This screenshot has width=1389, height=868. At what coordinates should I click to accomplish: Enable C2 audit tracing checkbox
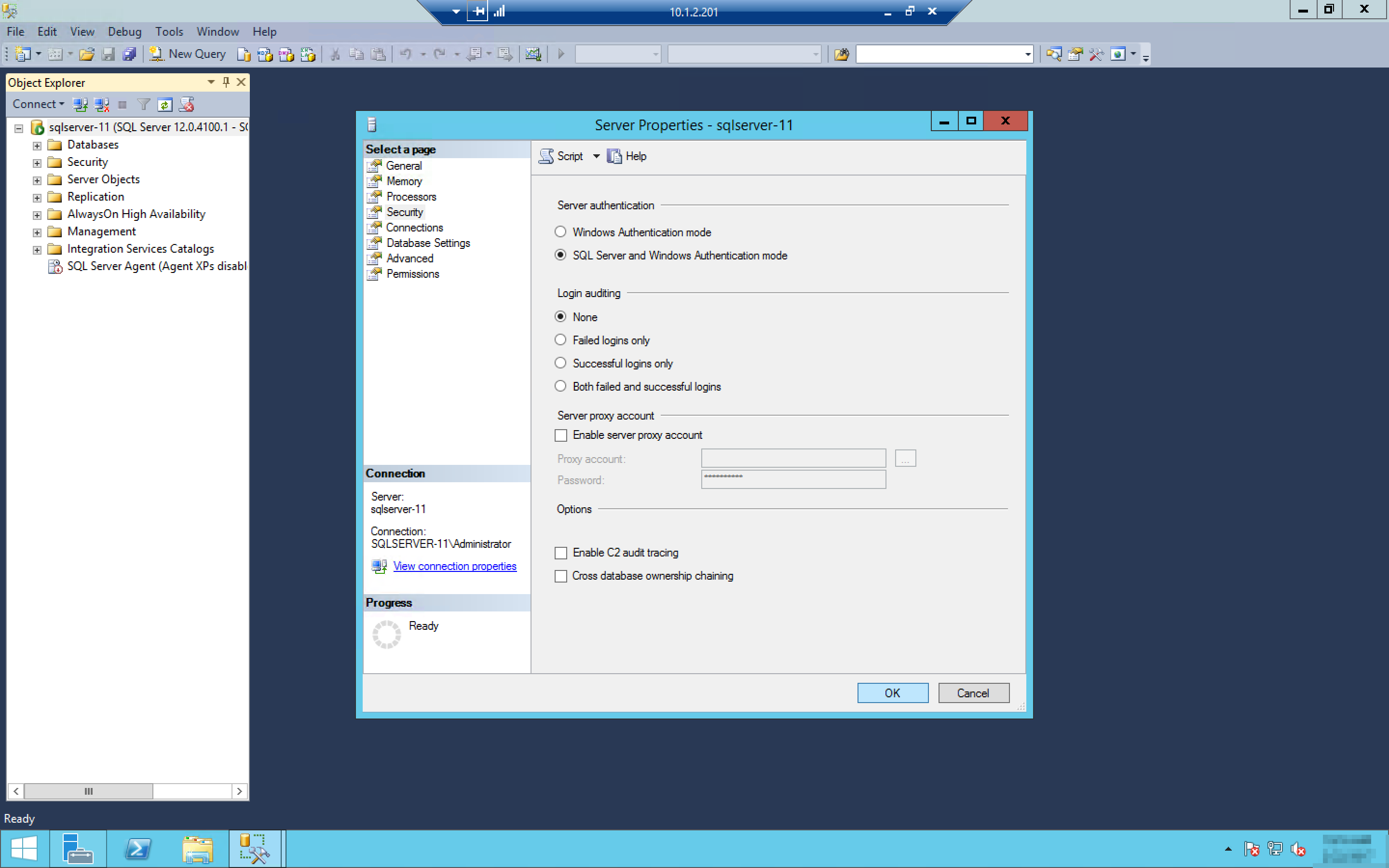[x=561, y=553]
